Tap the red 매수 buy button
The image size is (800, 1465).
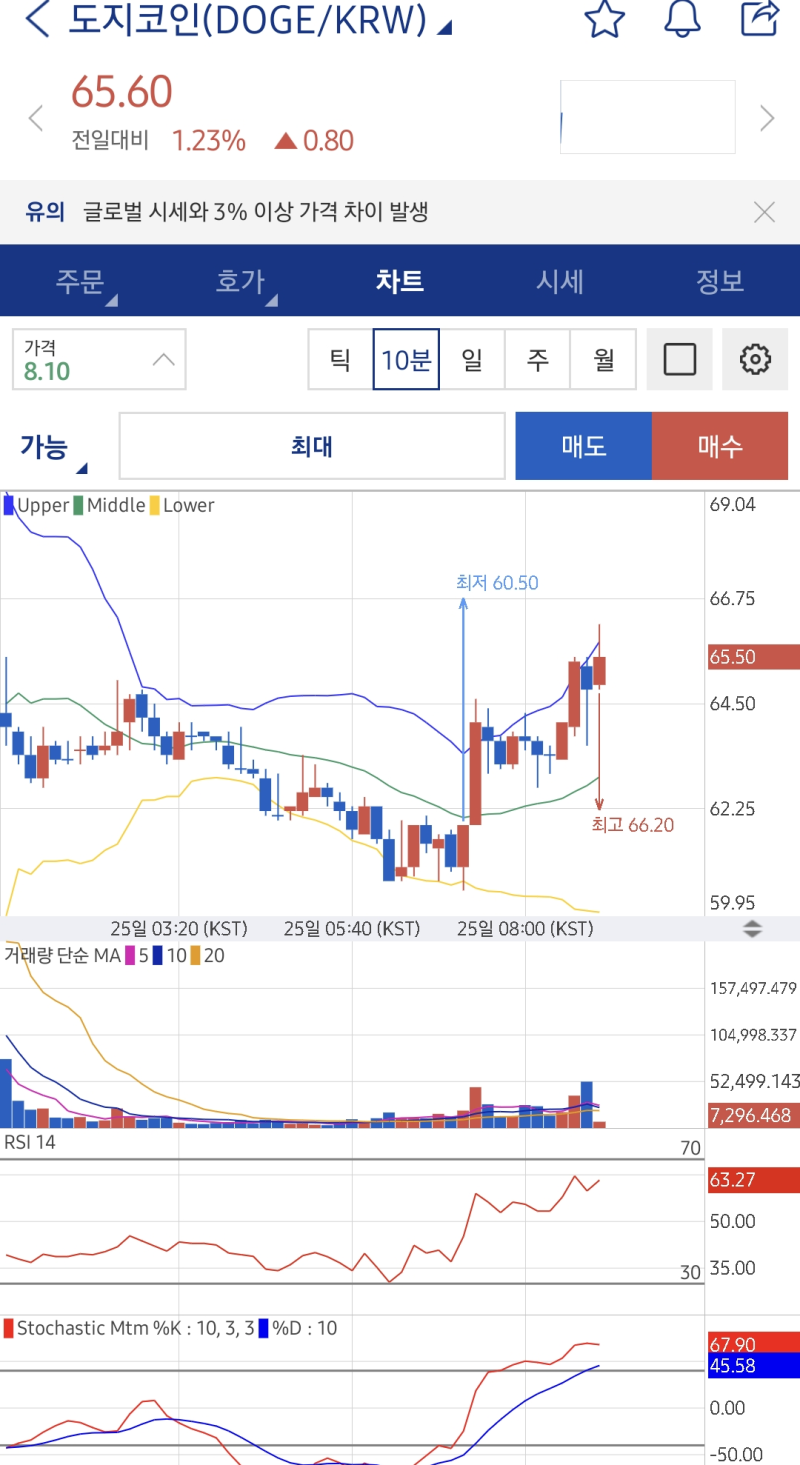pos(720,446)
